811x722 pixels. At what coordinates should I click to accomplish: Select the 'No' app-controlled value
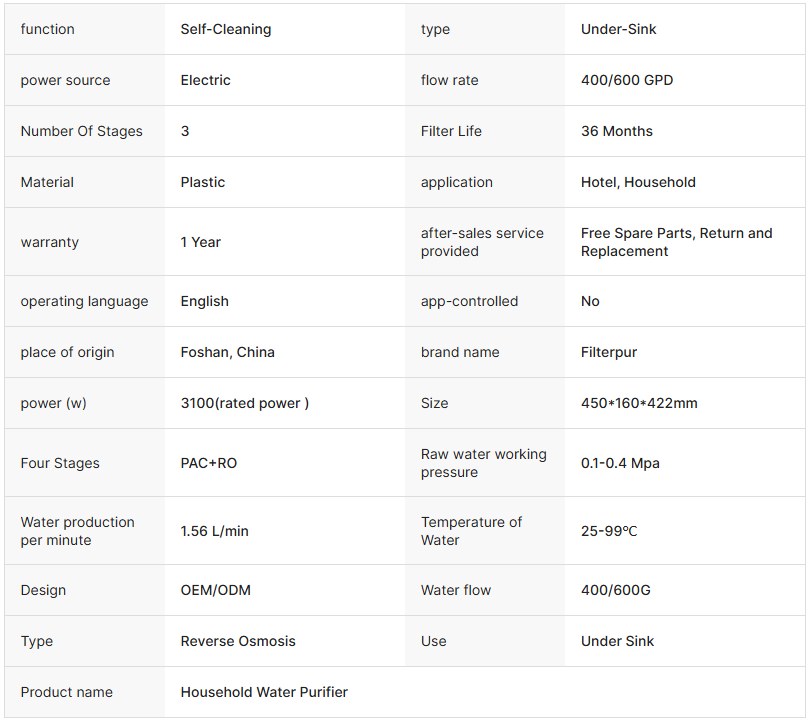click(x=590, y=301)
